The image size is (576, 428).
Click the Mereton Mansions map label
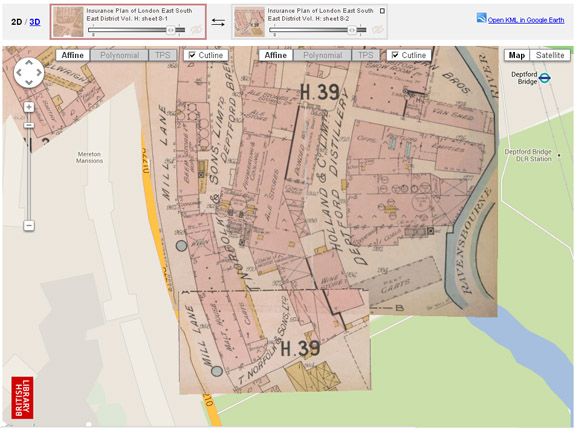(x=90, y=158)
